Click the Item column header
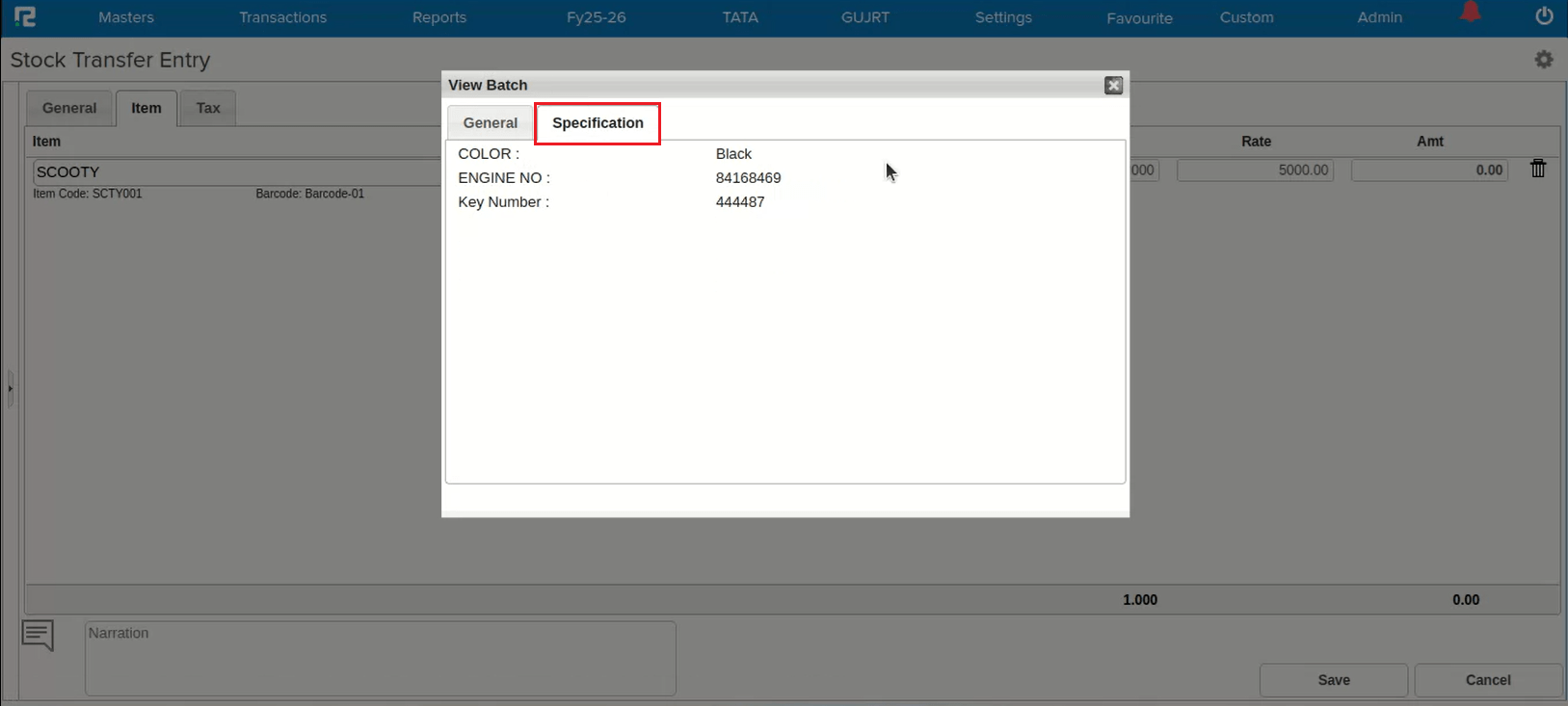Image resolution: width=1568 pixels, height=706 pixels. coord(46,142)
